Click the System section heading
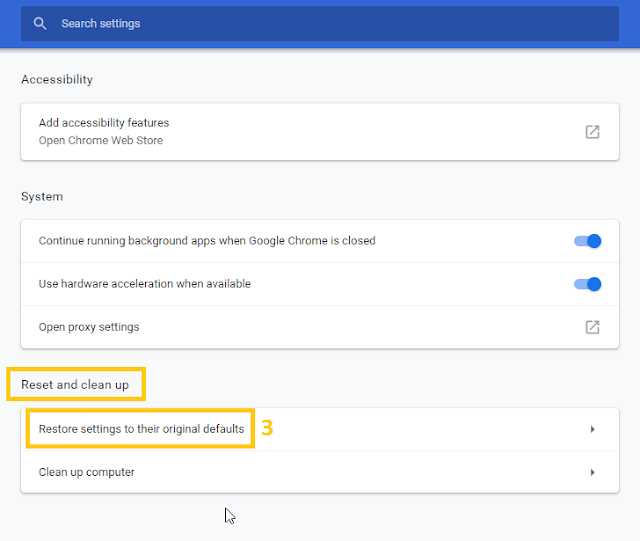Viewport: 640px width, 541px height. (x=42, y=197)
